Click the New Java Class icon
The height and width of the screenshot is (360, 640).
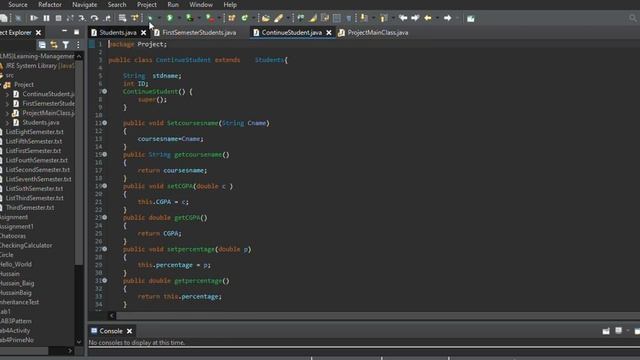click(x=244, y=18)
